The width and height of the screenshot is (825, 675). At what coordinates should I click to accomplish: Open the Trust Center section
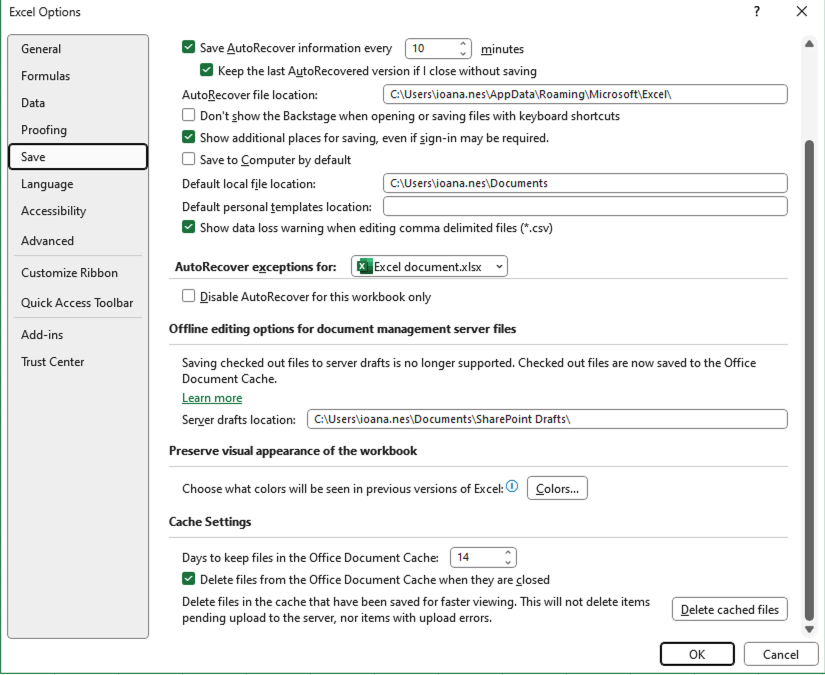tap(52, 361)
